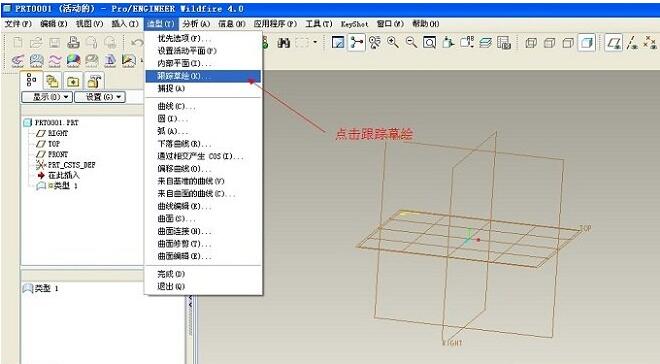Toggle shaded display mode icon
660x364 pixels.
pyautogui.click(x=586, y=43)
